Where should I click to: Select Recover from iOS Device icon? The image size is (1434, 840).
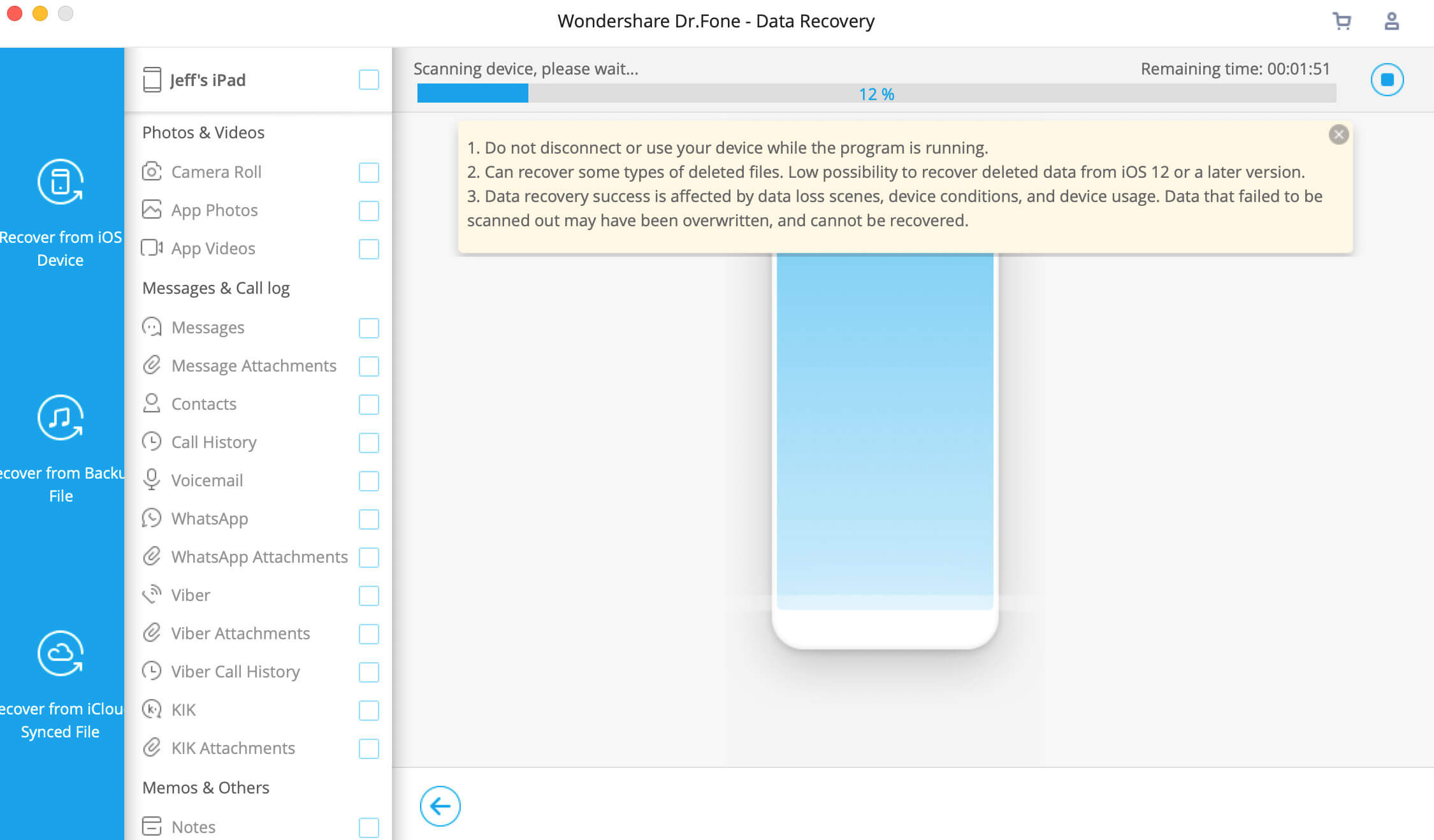tap(61, 182)
